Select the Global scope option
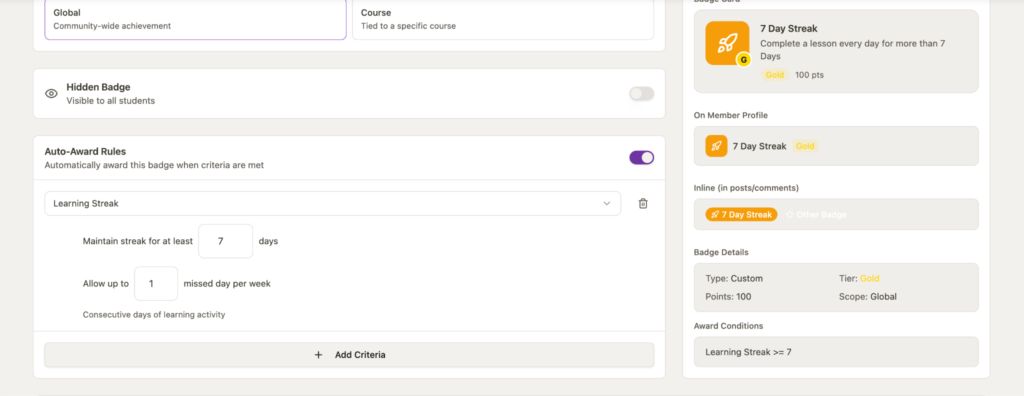Screen dimensions: 1024x396 (195, 19)
